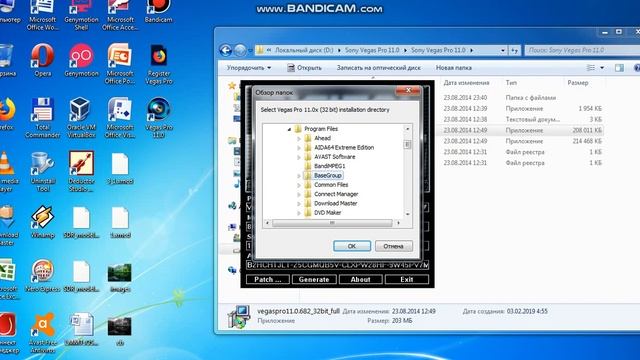Expand the Connect Manager folder node
Viewport: 640px width, 360px height.
[299, 195]
